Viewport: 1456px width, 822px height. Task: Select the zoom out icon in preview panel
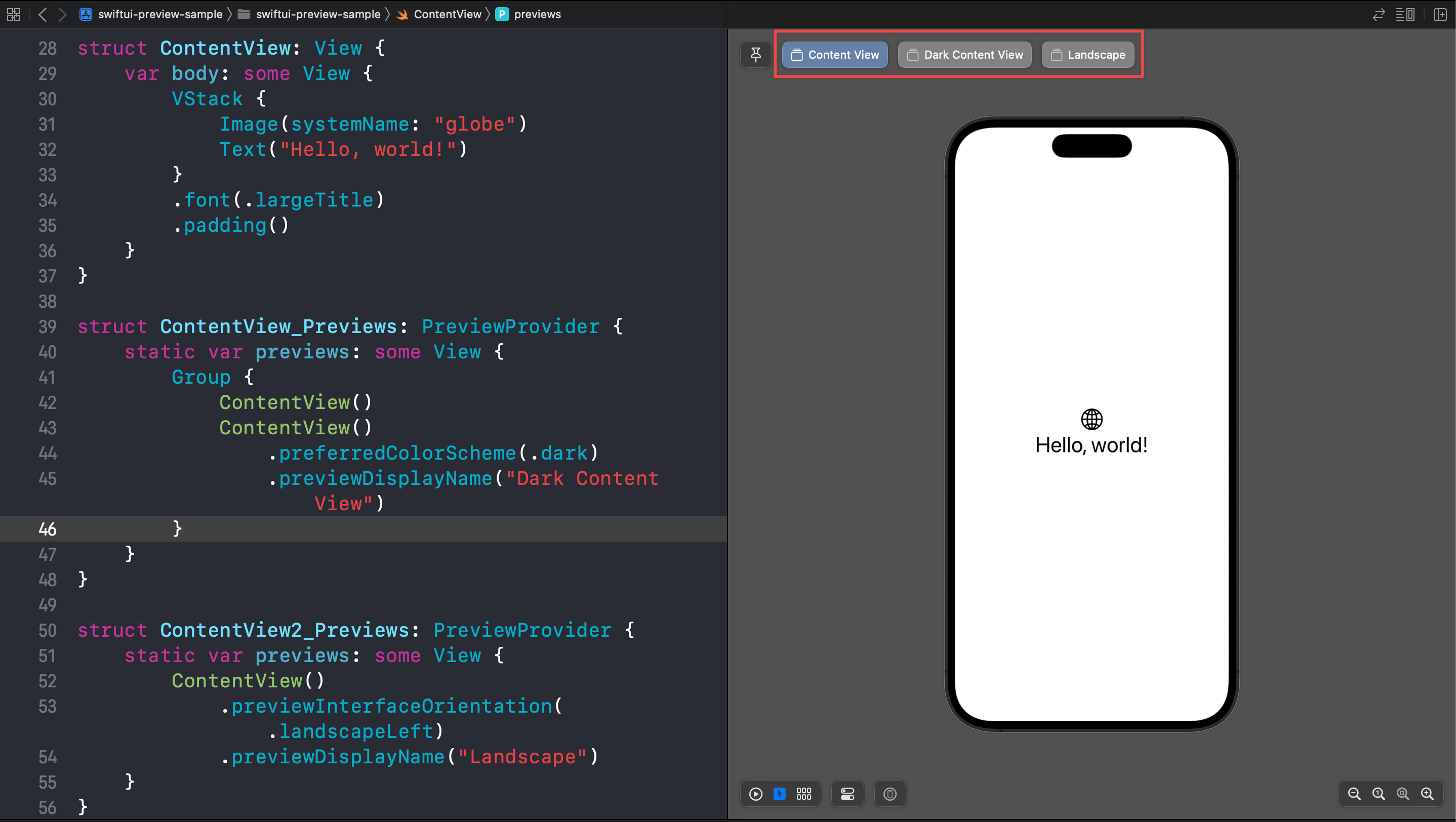[x=1354, y=794]
